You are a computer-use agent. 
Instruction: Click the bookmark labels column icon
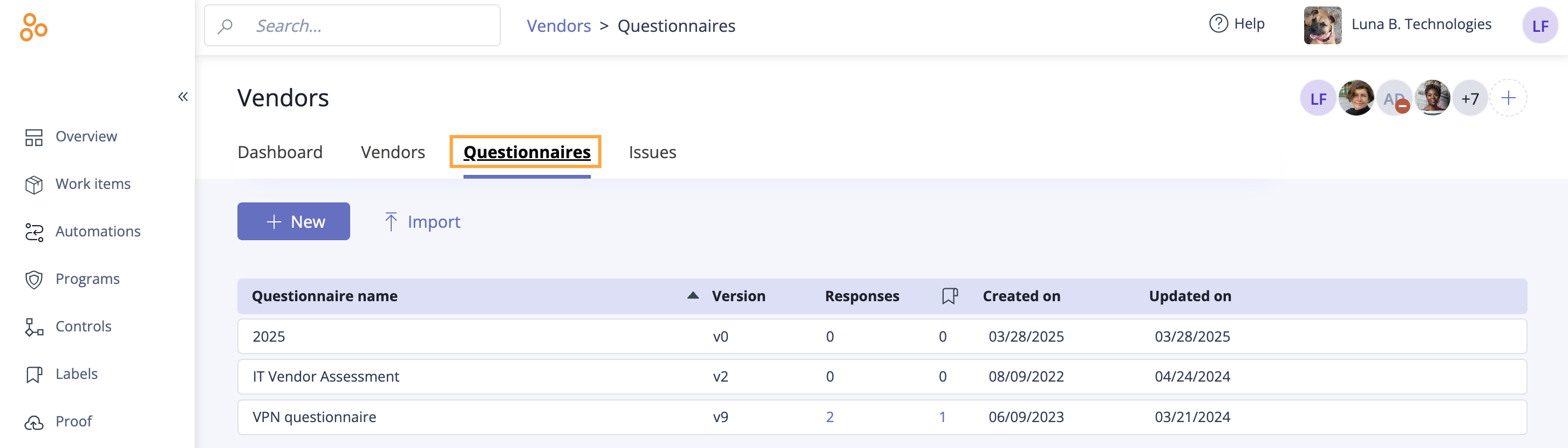pyautogui.click(x=950, y=296)
